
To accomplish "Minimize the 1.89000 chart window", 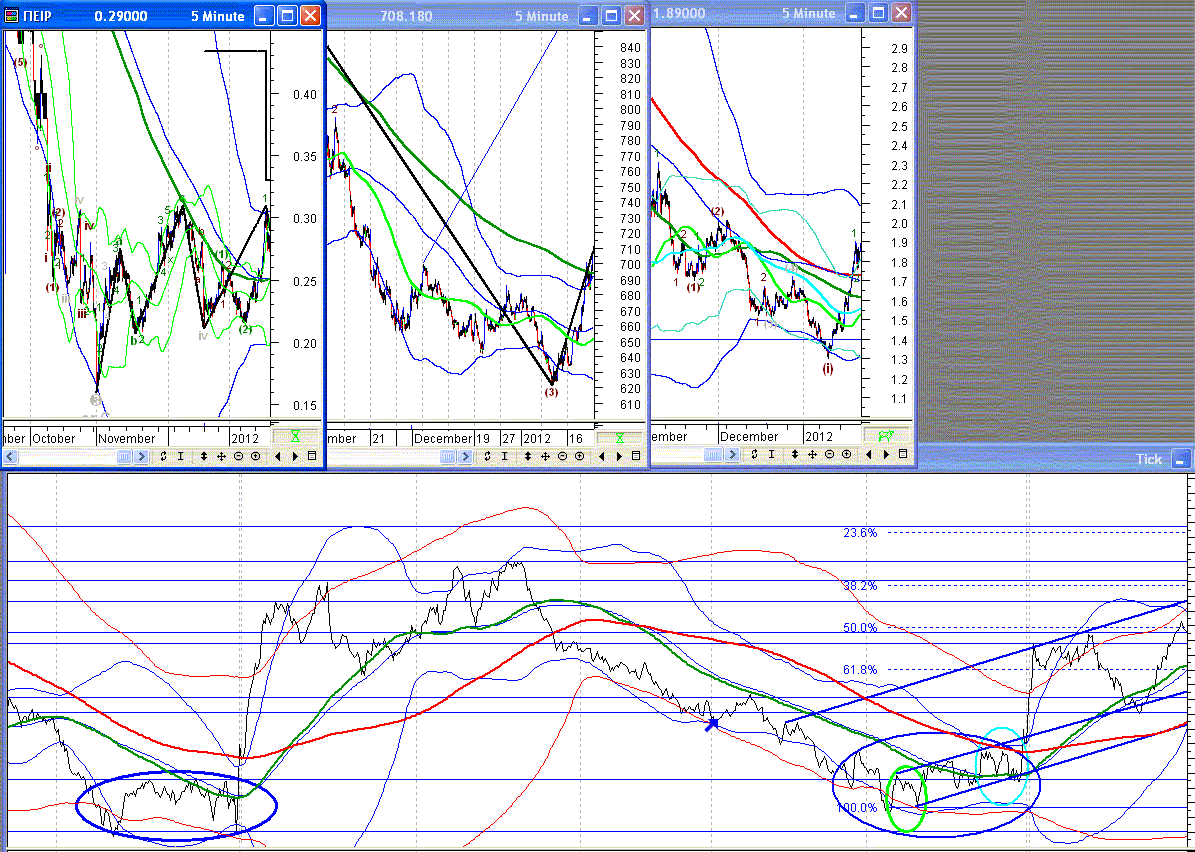I will tap(857, 12).
